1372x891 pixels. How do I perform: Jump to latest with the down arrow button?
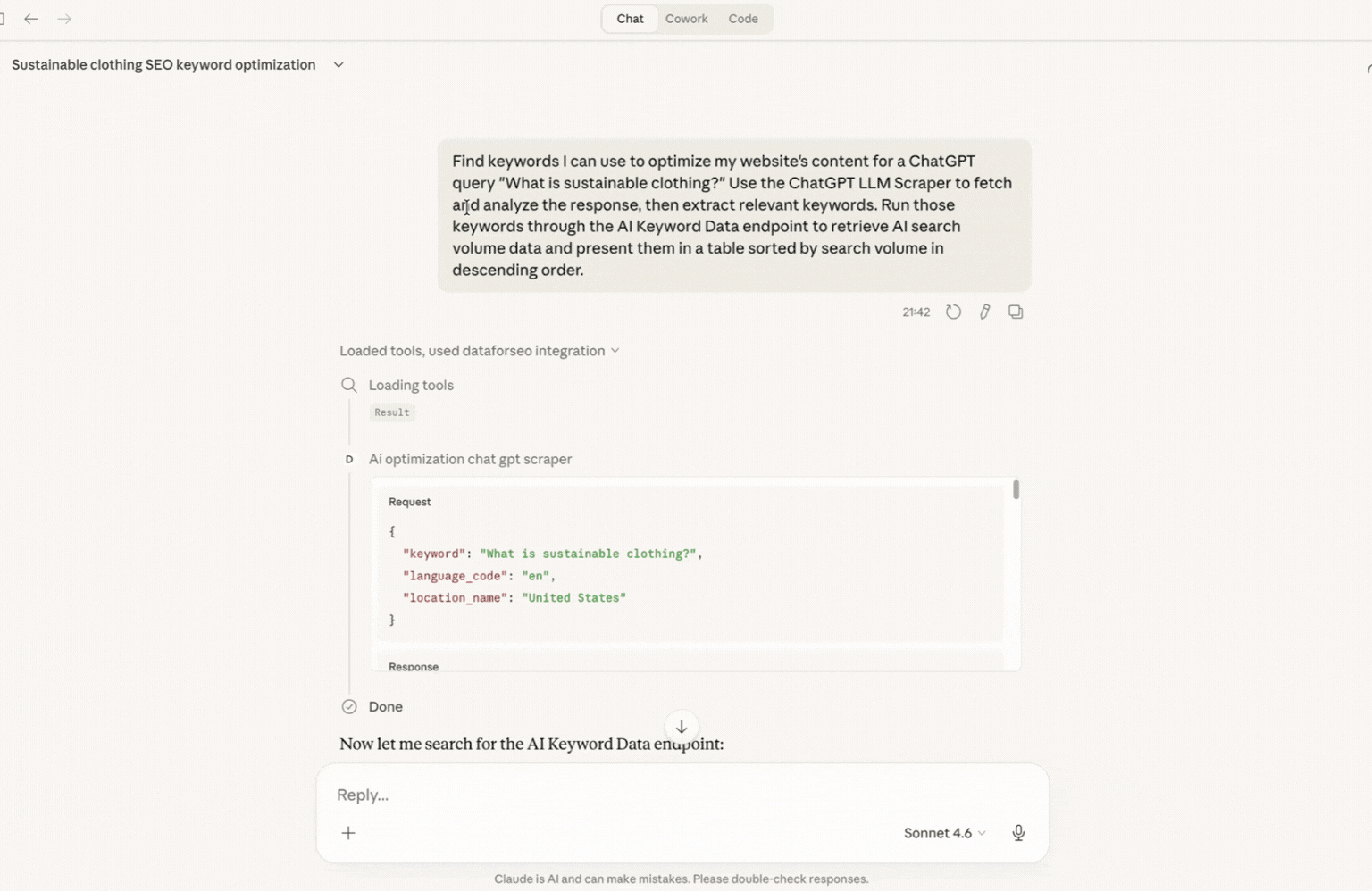[x=682, y=727]
